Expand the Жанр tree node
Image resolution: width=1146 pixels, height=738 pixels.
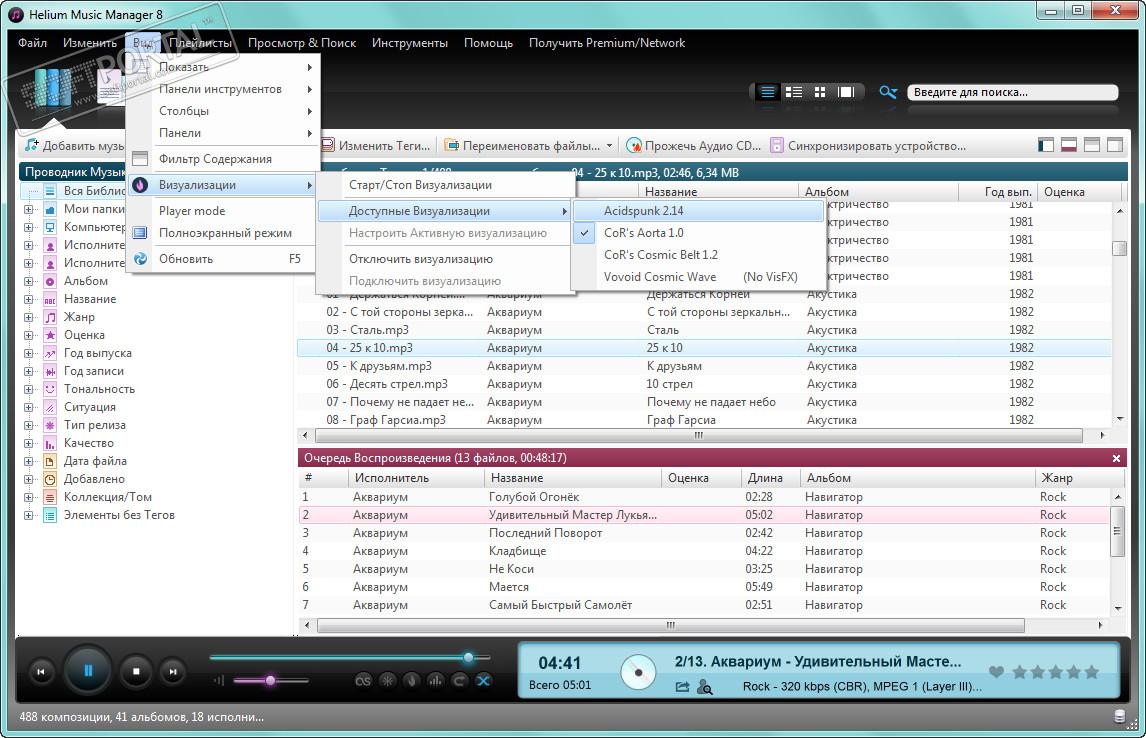pyautogui.click(x=29, y=317)
